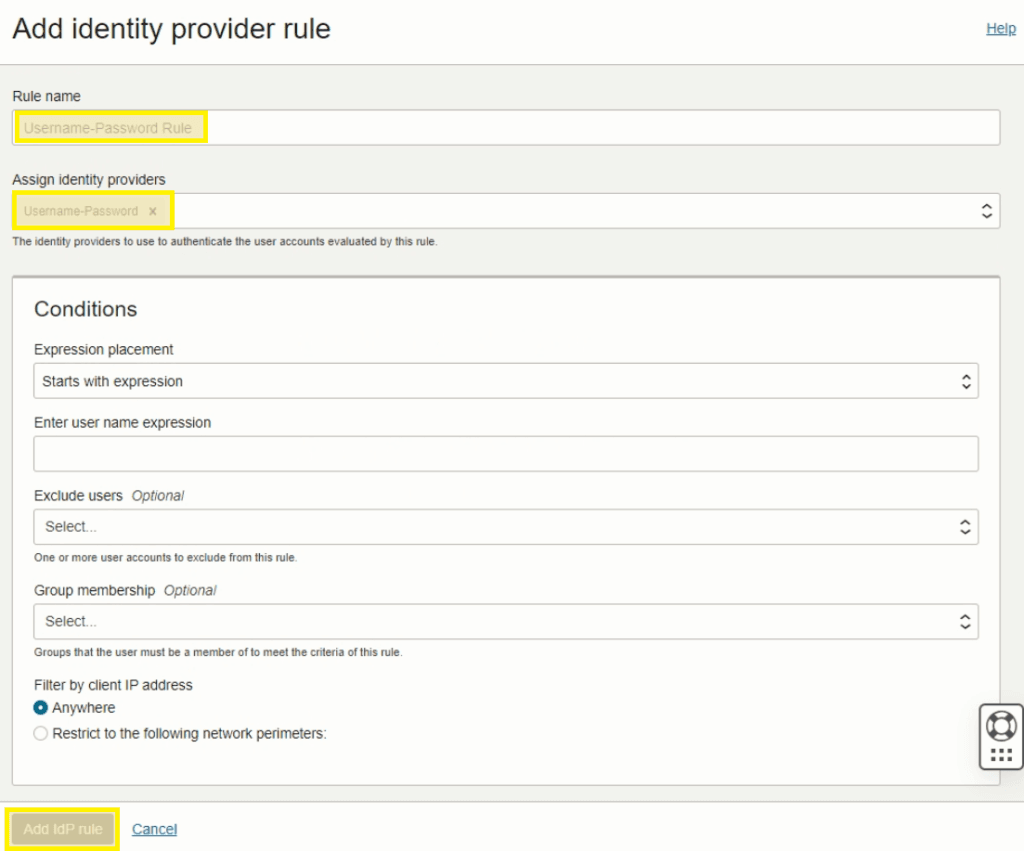Click the Group membership chevron icon
Screen dimensions: 1024x851
pyautogui.click(x=966, y=621)
